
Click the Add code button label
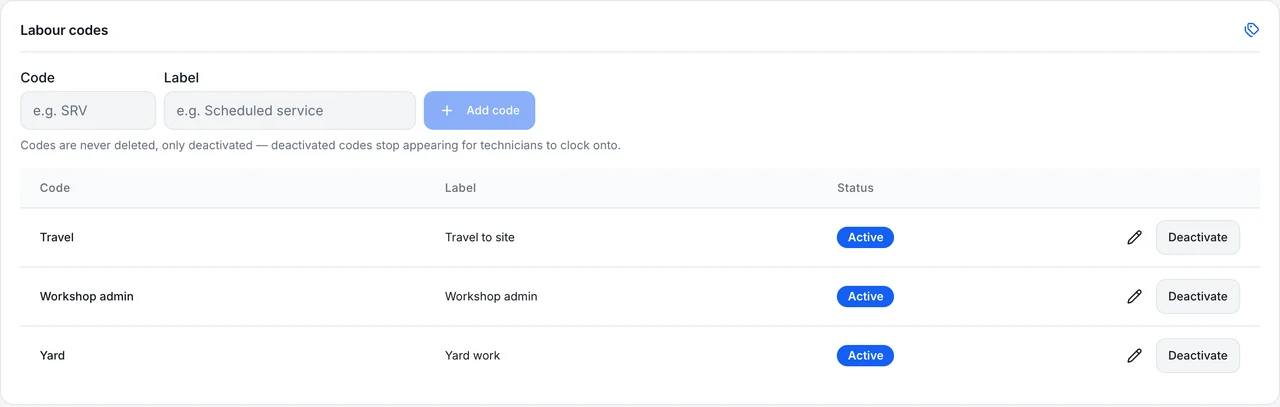click(x=493, y=111)
